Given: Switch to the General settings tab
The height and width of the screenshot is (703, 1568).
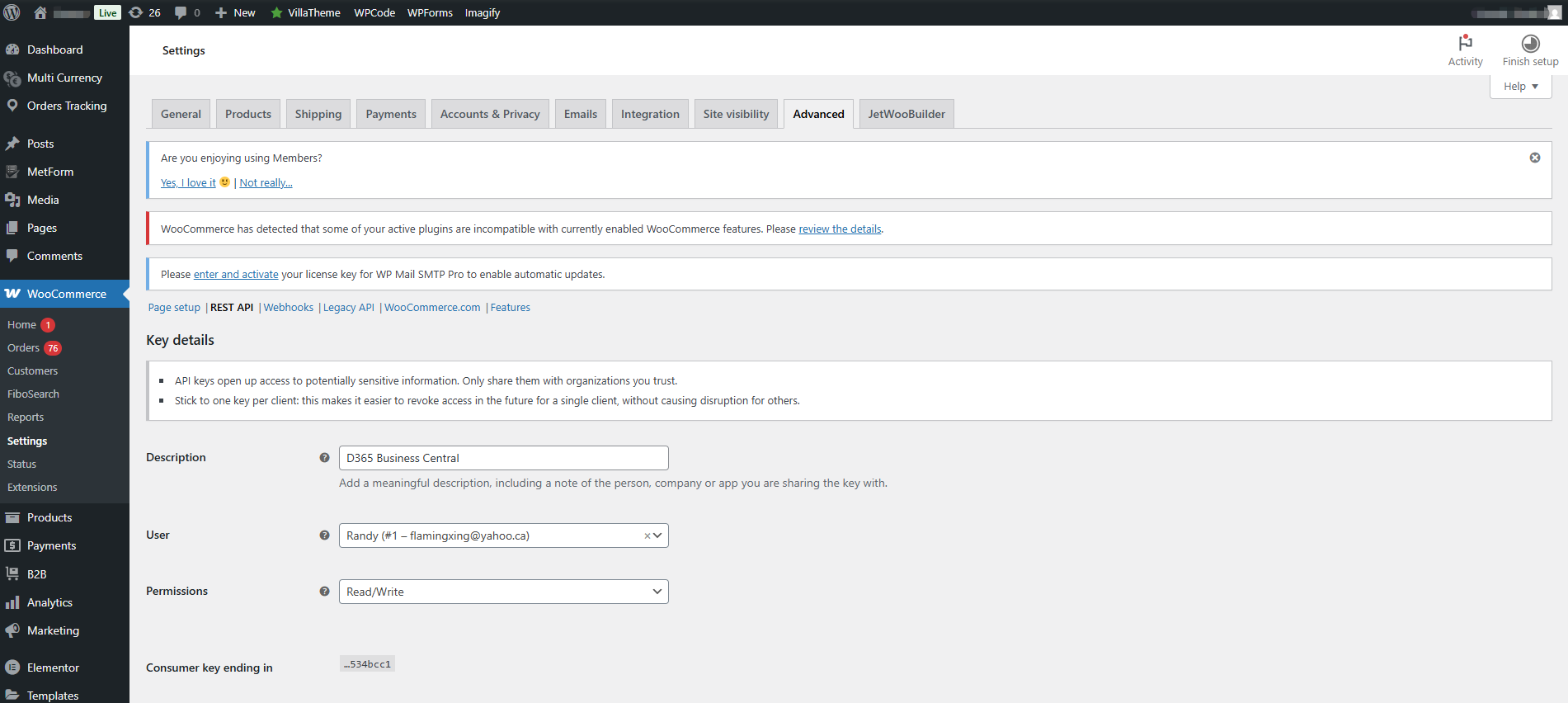Looking at the screenshot, I should tap(181, 114).
